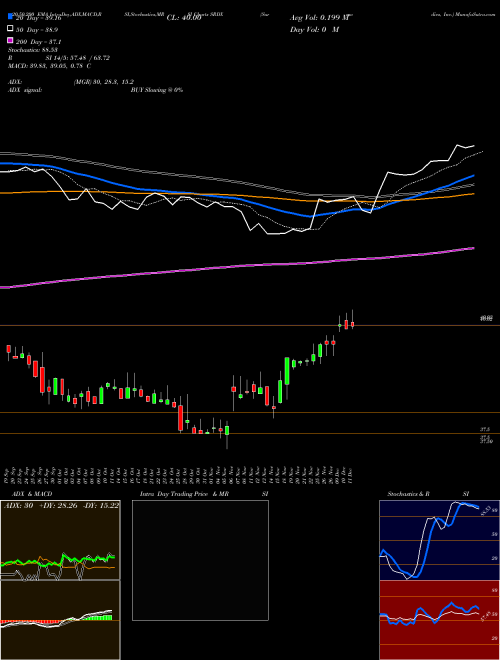Click the orange moving average line end
Screen dimensions: 500x660
click(x=474, y=194)
